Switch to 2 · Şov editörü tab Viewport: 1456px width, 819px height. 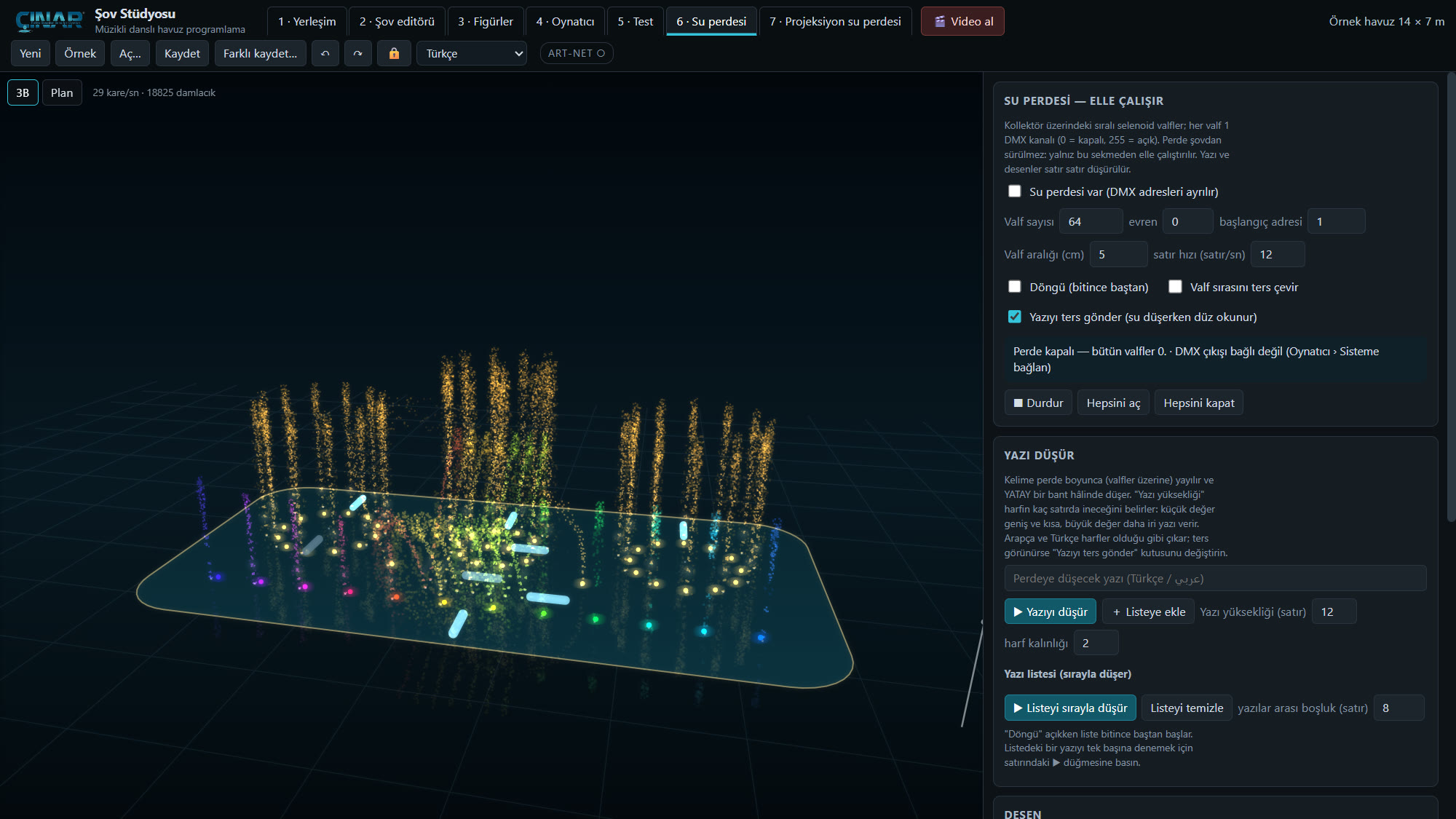(397, 22)
